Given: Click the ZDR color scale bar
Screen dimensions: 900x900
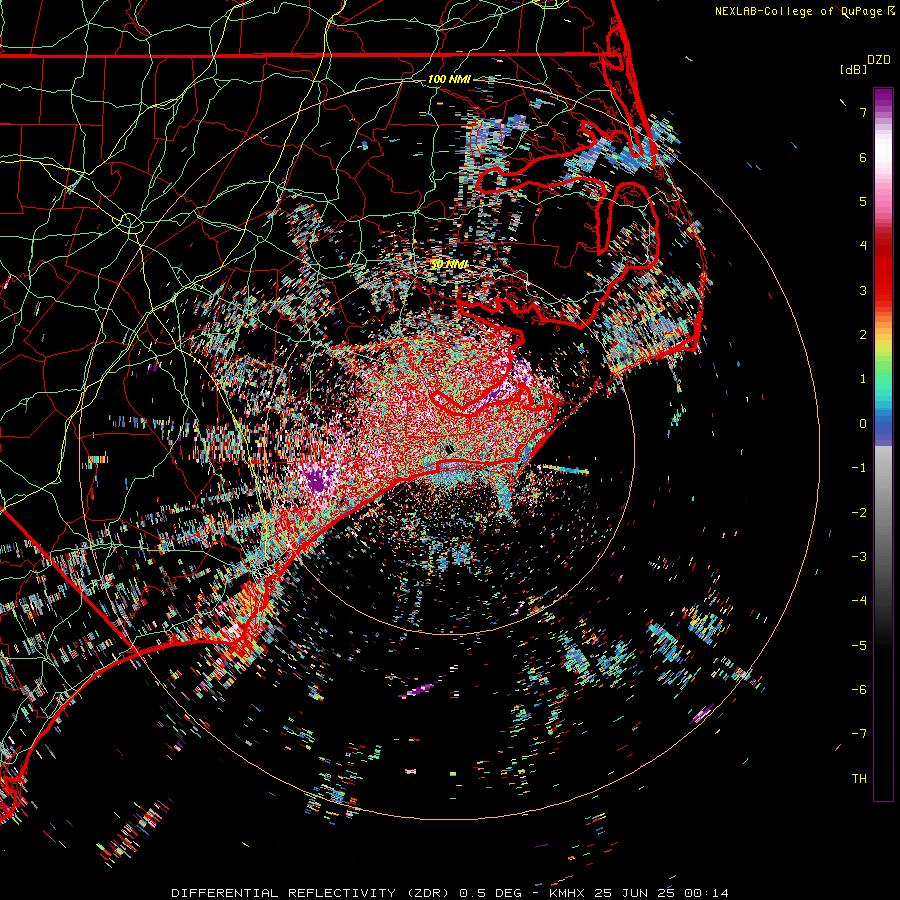Looking at the screenshot, I should 883,444.
